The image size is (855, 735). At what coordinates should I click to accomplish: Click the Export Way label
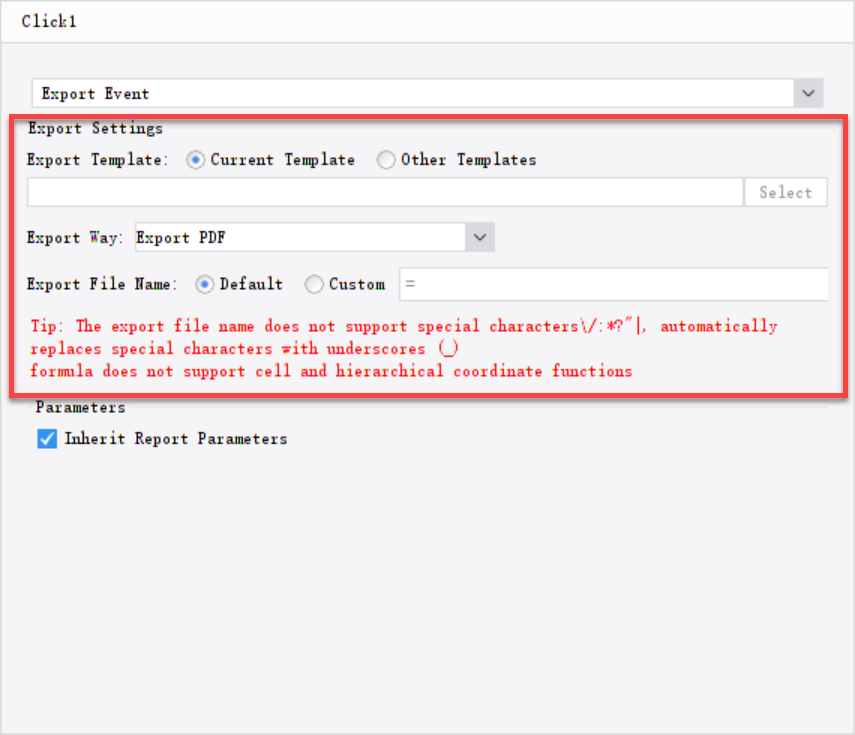point(75,238)
